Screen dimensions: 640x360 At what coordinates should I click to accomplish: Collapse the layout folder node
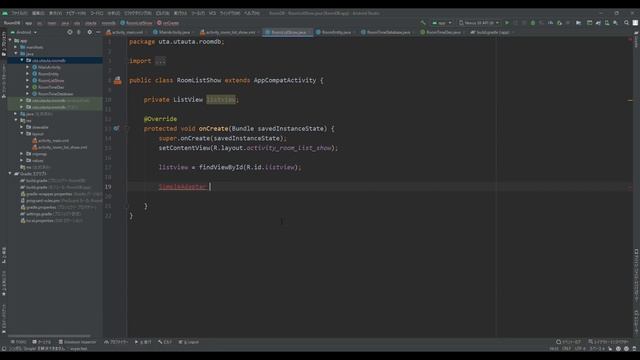(22, 133)
